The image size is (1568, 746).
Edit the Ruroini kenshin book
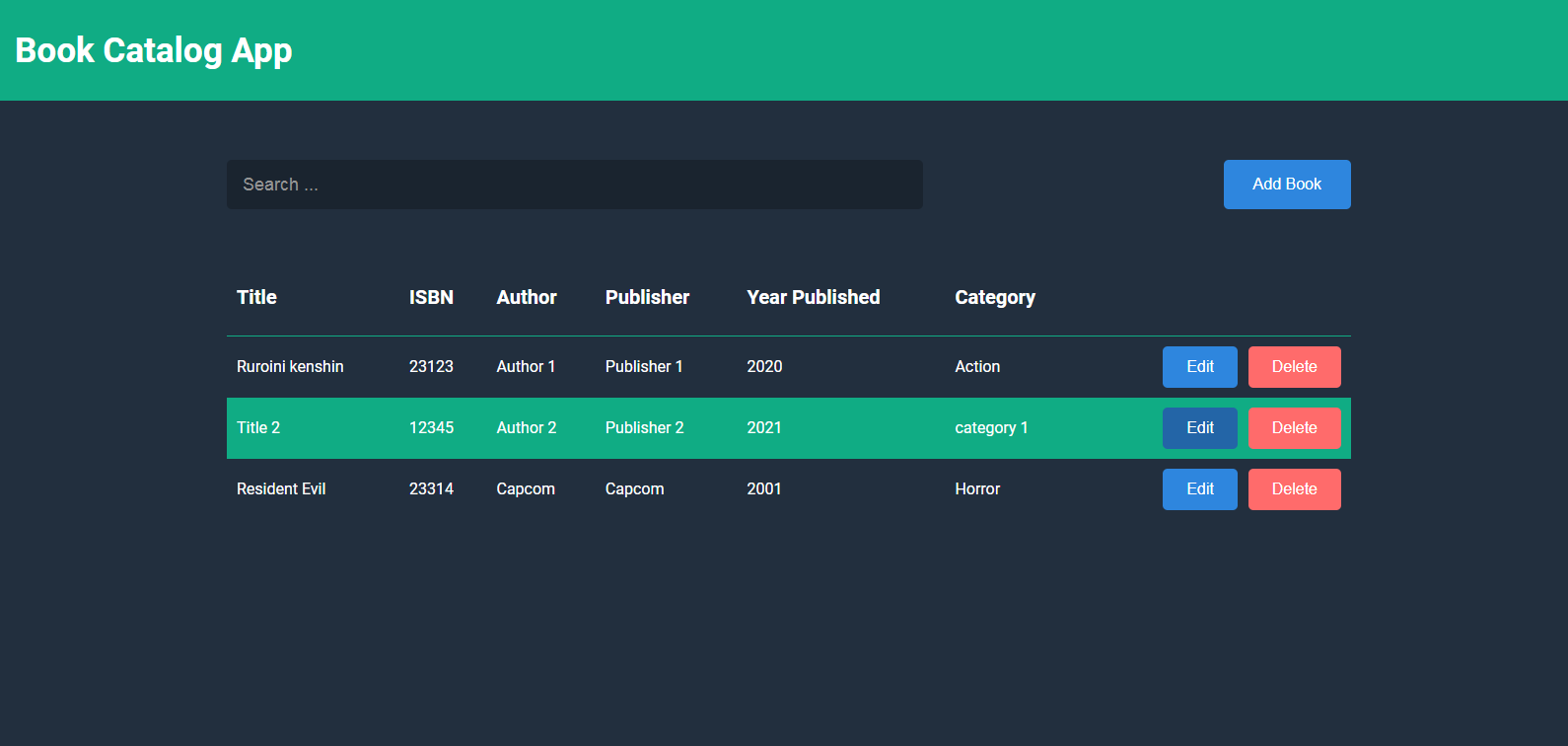tap(1199, 367)
